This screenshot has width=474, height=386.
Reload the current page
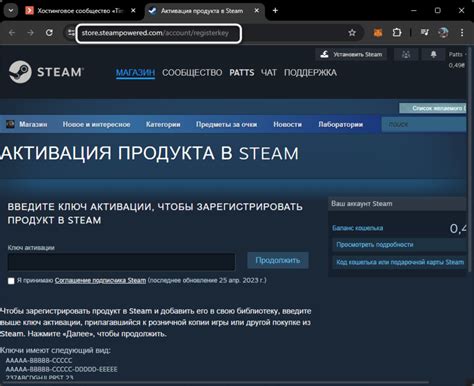click(49, 33)
